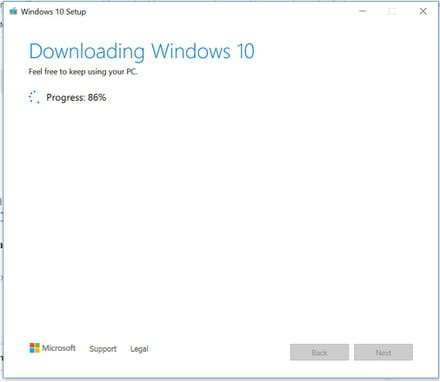This screenshot has width=440, height=382.
Task: Click the "Windows 10 Setup" window title
Action: (x=53, y=12)
